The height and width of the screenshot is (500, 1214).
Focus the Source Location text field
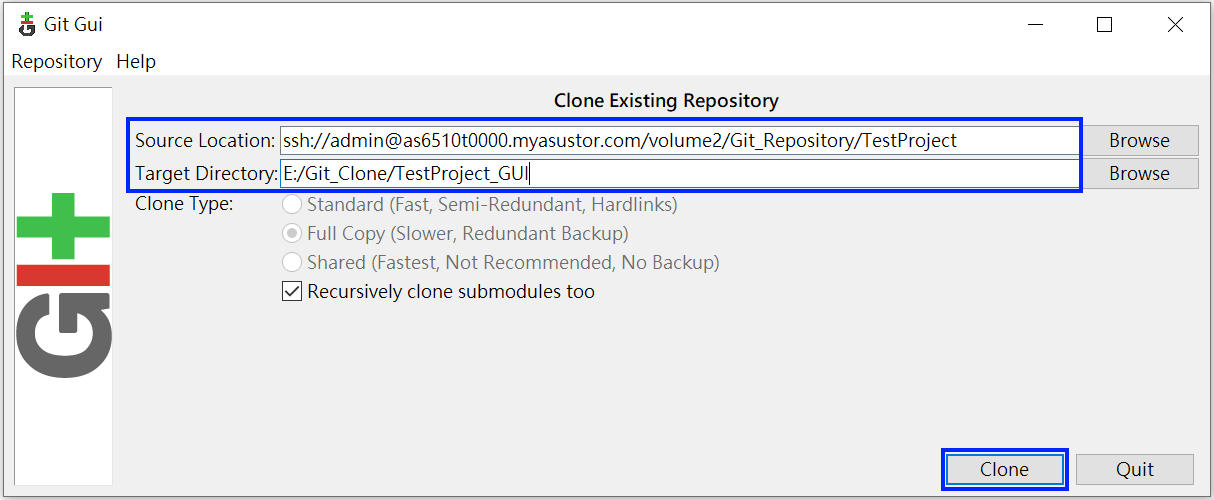click(x=679, y=140)
